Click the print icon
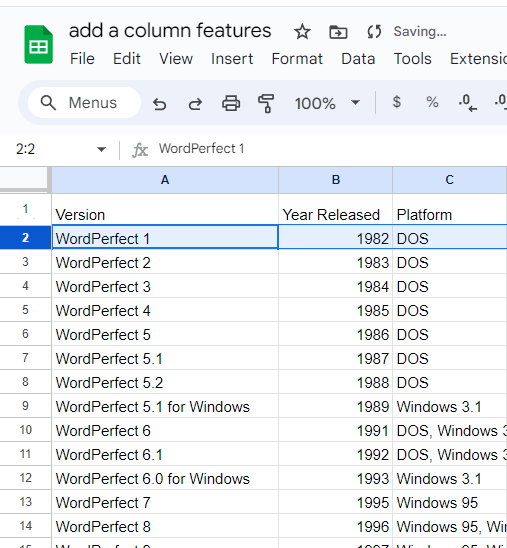 coord(231,103)
